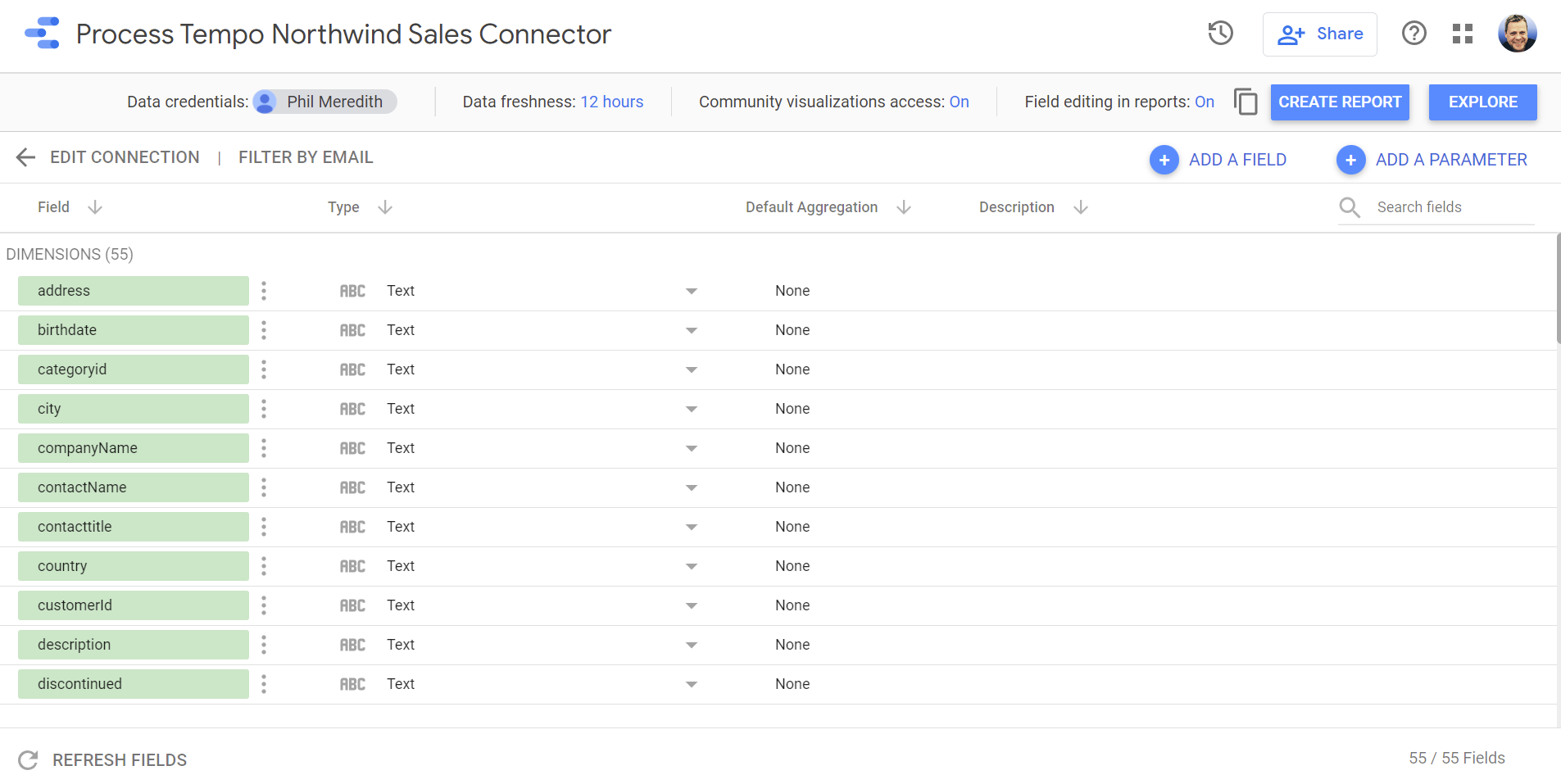This screenshot has height=784, width=1561.
Task: Open more options for country field
Action: 264,566
